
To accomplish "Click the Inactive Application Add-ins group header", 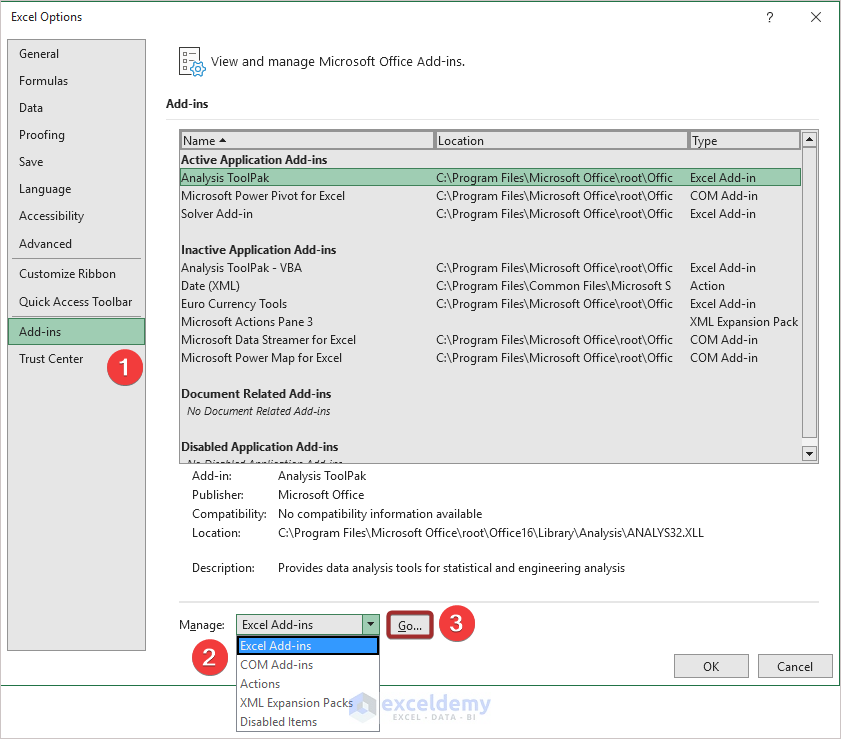I will [x=259, y=250].
